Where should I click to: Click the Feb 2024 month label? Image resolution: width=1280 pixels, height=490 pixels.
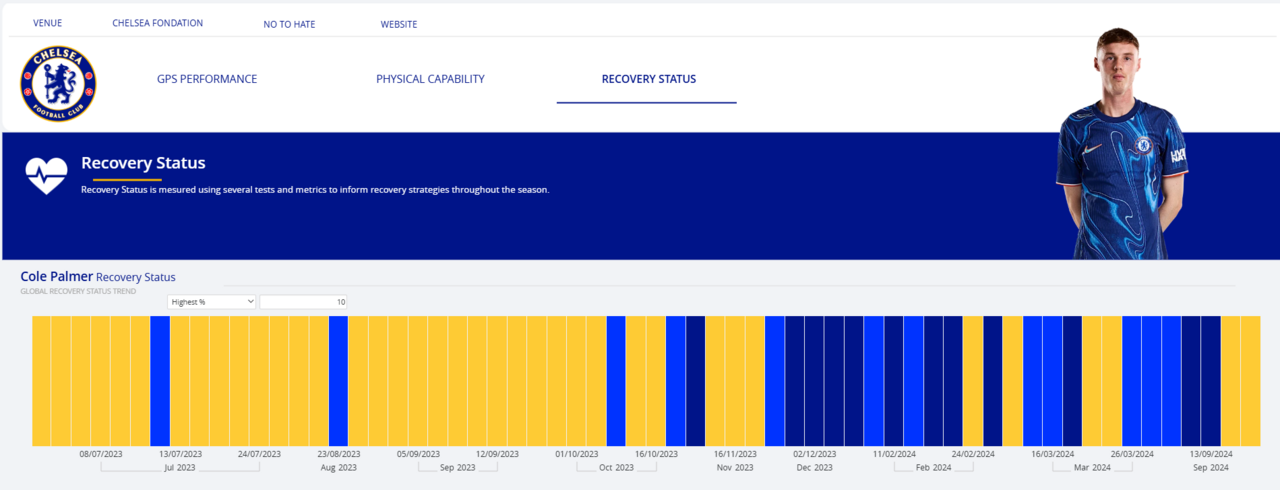(934, 468)
